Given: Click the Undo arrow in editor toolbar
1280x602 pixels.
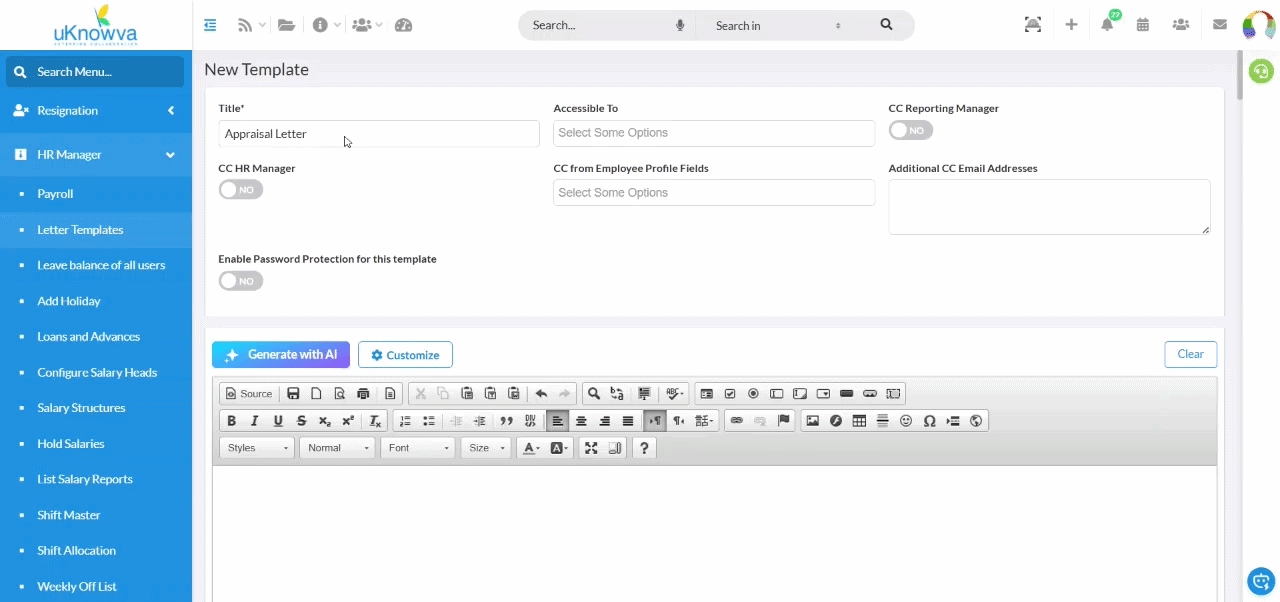Looking at the screenshot, I should click(x=541, y=393).
